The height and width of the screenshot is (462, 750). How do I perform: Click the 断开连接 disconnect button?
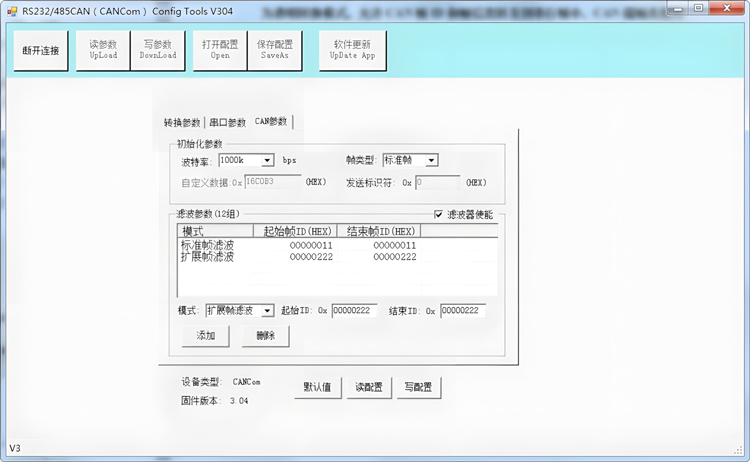click(41, 50)
